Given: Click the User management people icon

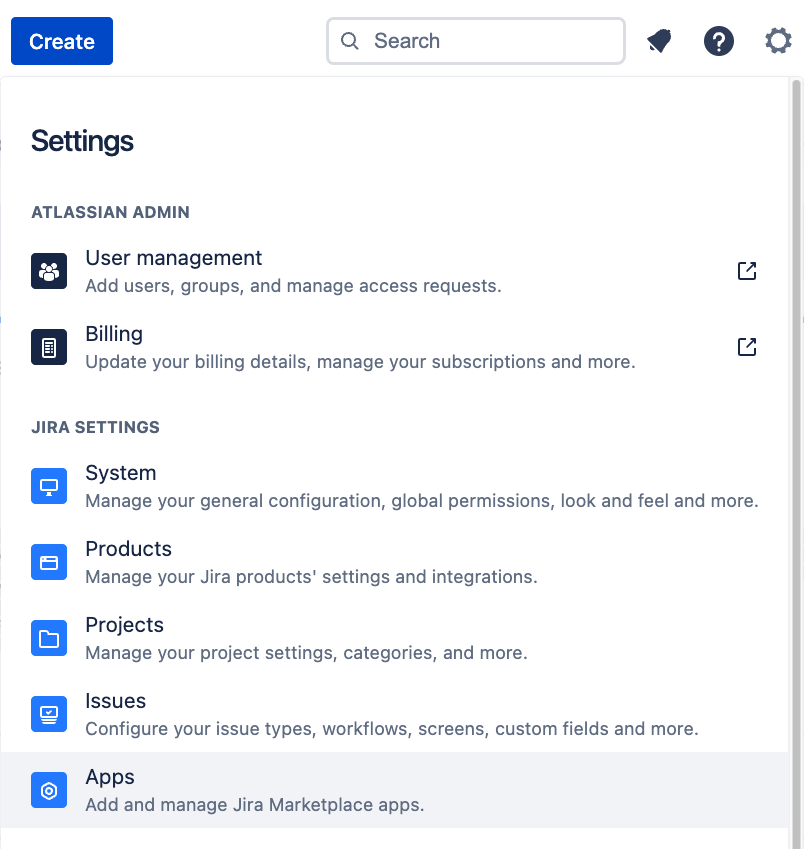Looking at the screenshot, I should [49, 271].
